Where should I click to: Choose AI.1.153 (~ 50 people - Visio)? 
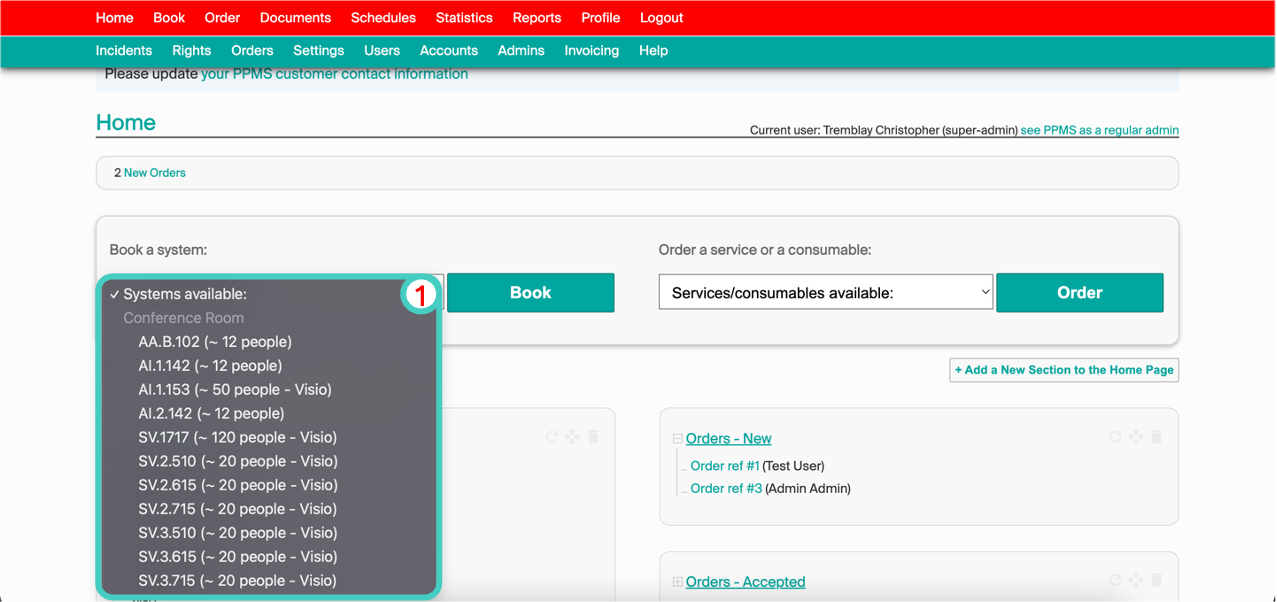234,389
